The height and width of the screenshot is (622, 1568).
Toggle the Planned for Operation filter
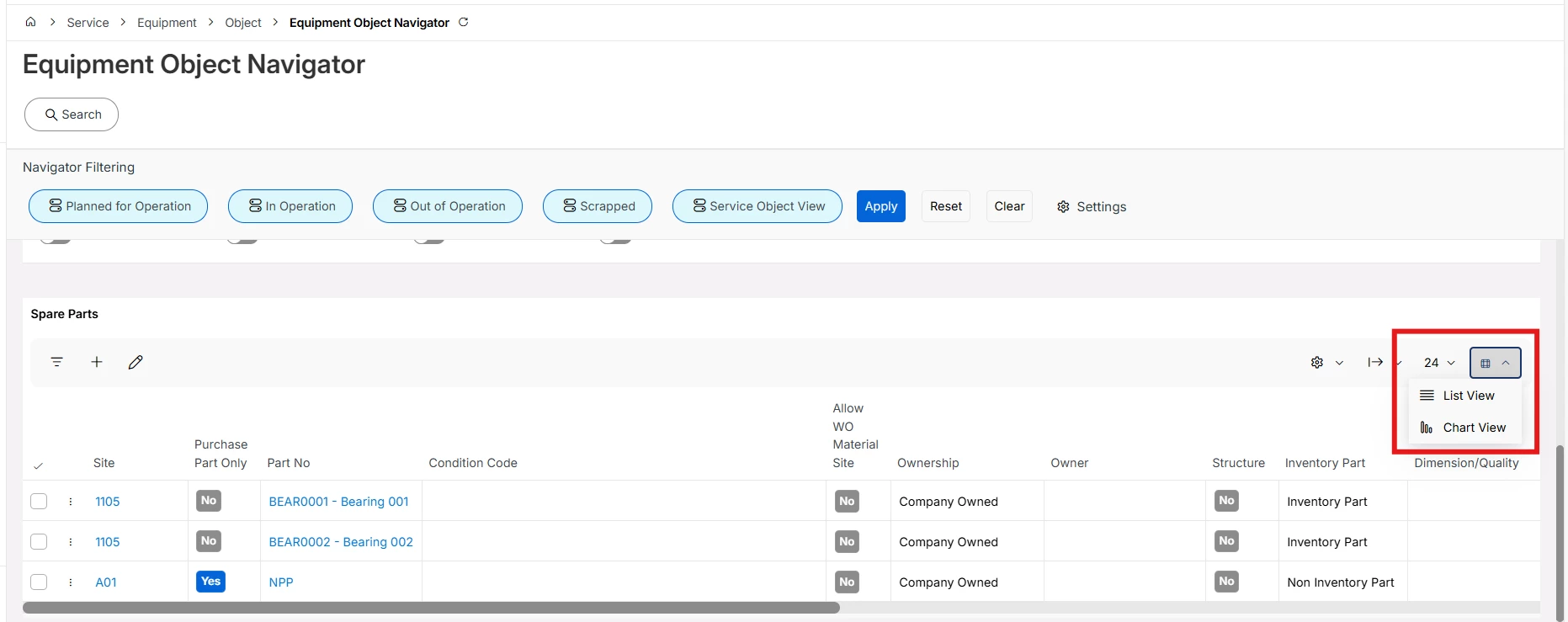[x=119, y=206]
